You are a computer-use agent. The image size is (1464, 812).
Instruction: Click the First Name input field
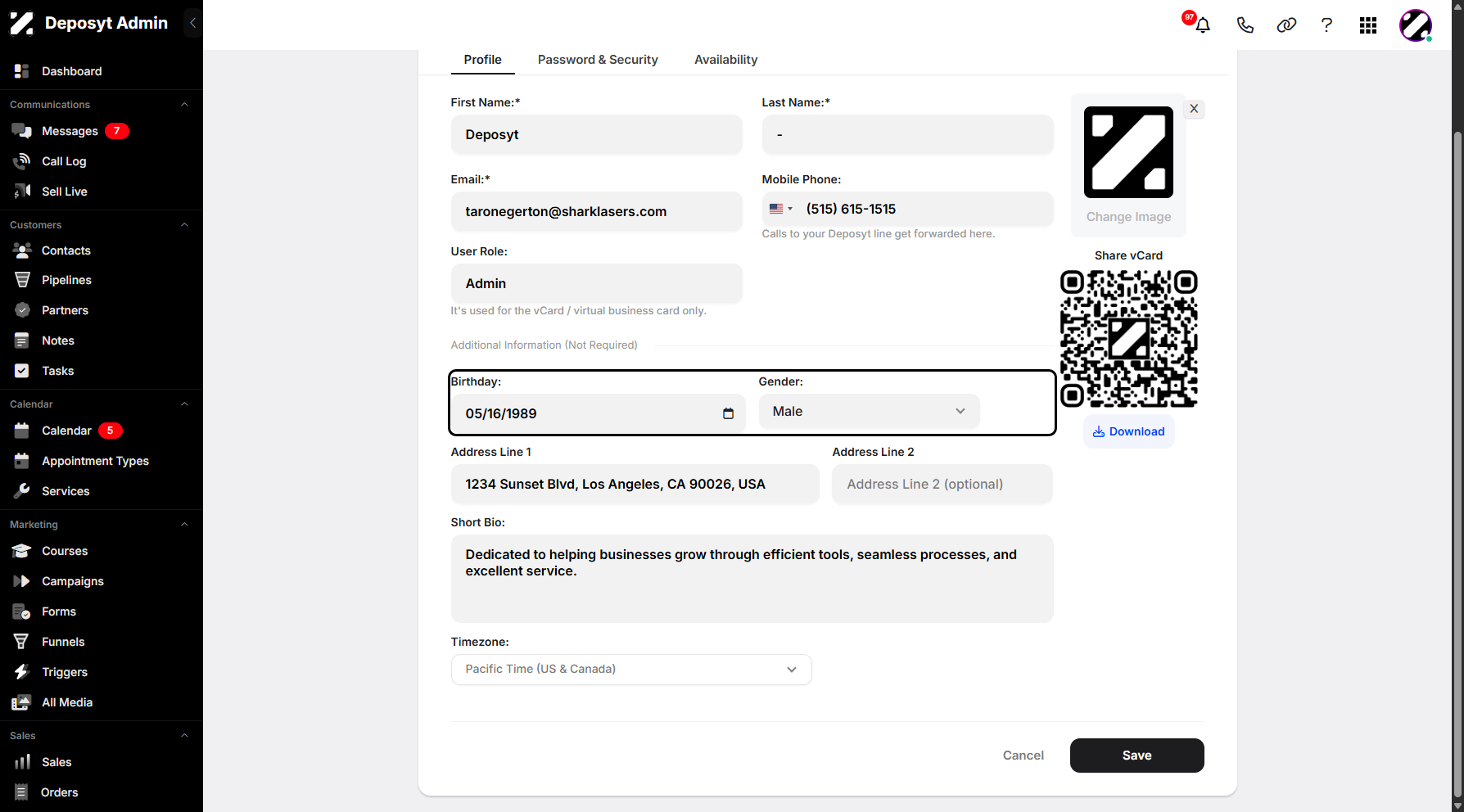point(596,135)
